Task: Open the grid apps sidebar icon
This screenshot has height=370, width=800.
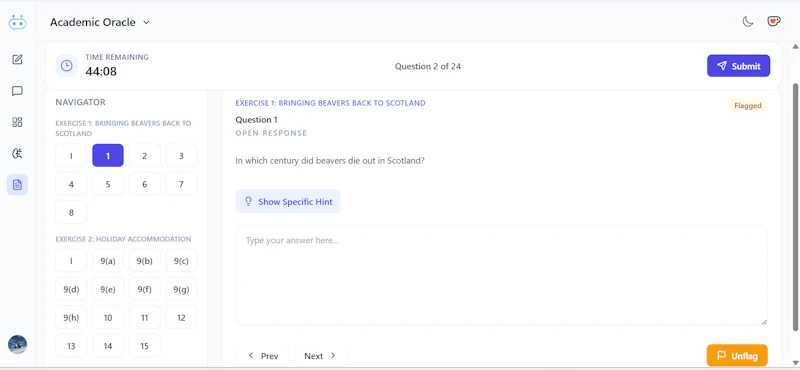Action: tap(17, 122)
